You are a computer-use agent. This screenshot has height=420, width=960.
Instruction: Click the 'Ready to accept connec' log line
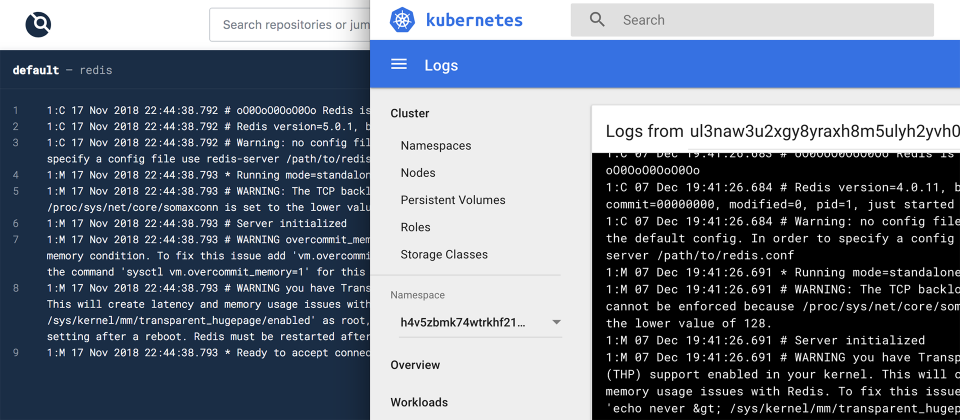pos(208,353)
